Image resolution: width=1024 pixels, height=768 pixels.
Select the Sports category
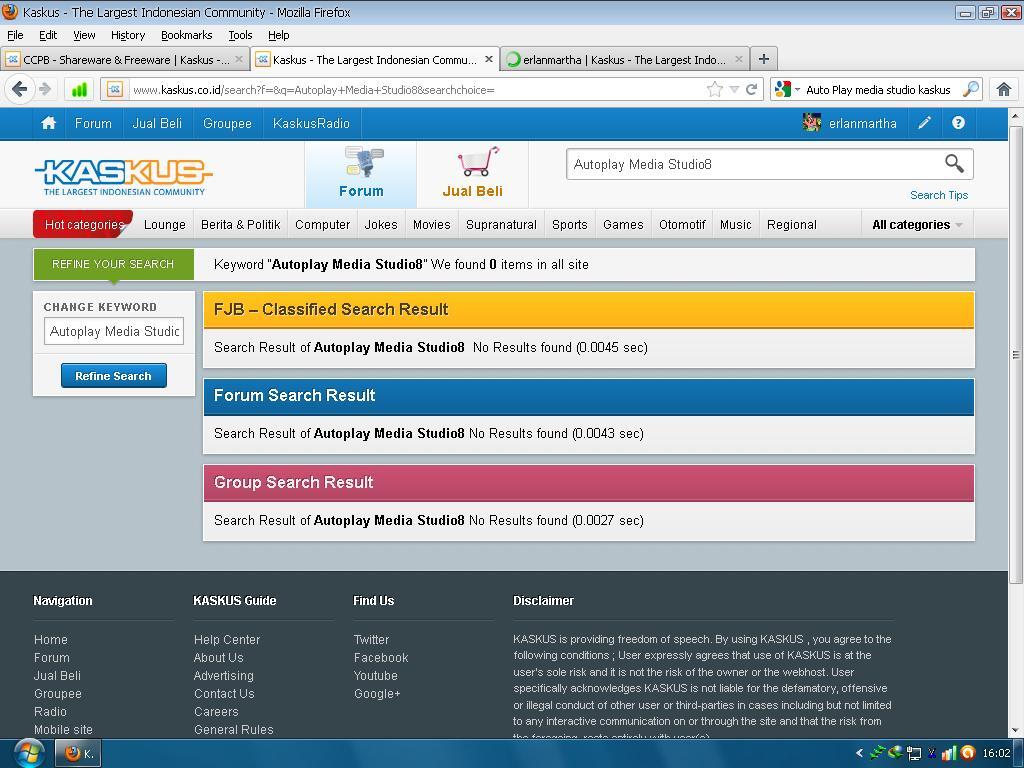[569, 225]
